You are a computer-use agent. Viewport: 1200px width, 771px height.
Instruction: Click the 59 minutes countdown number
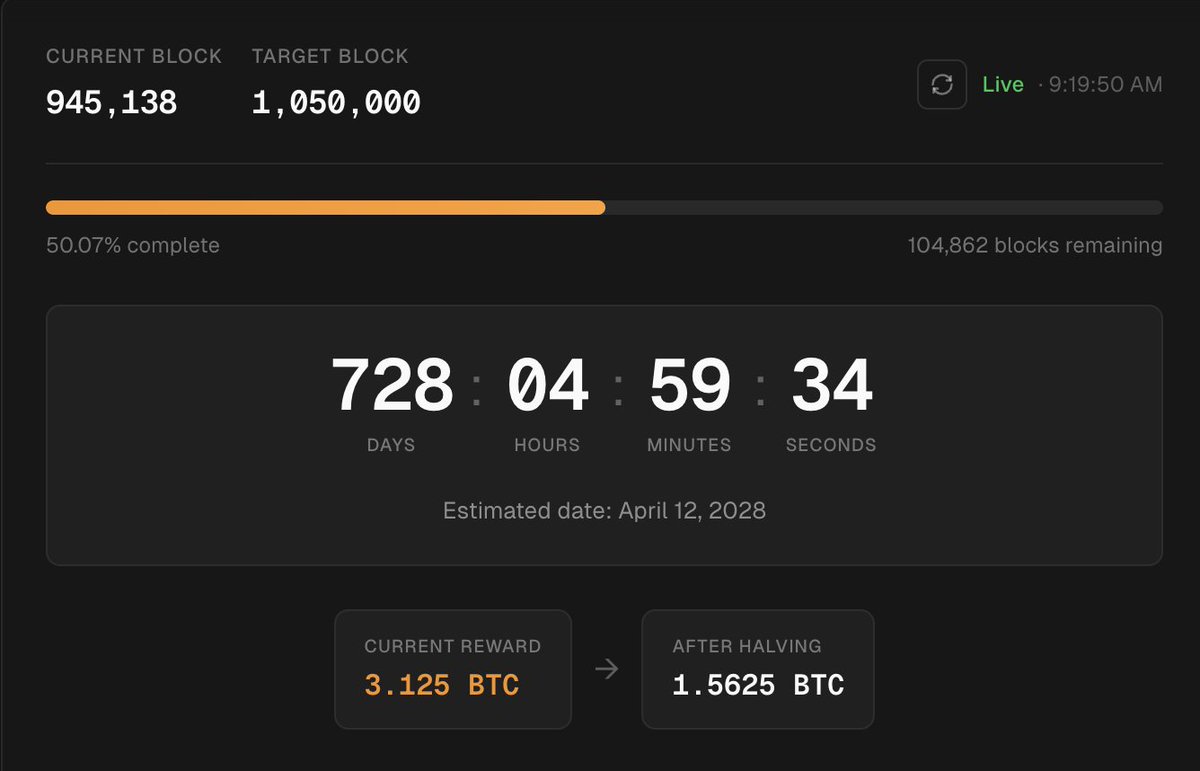pos(689,387)
